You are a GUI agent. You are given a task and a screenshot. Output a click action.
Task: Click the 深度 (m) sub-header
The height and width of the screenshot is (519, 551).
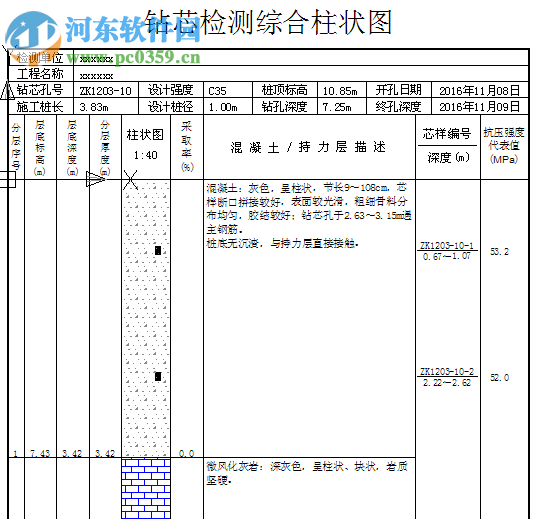pyautogui.click(x=448, y=157)
